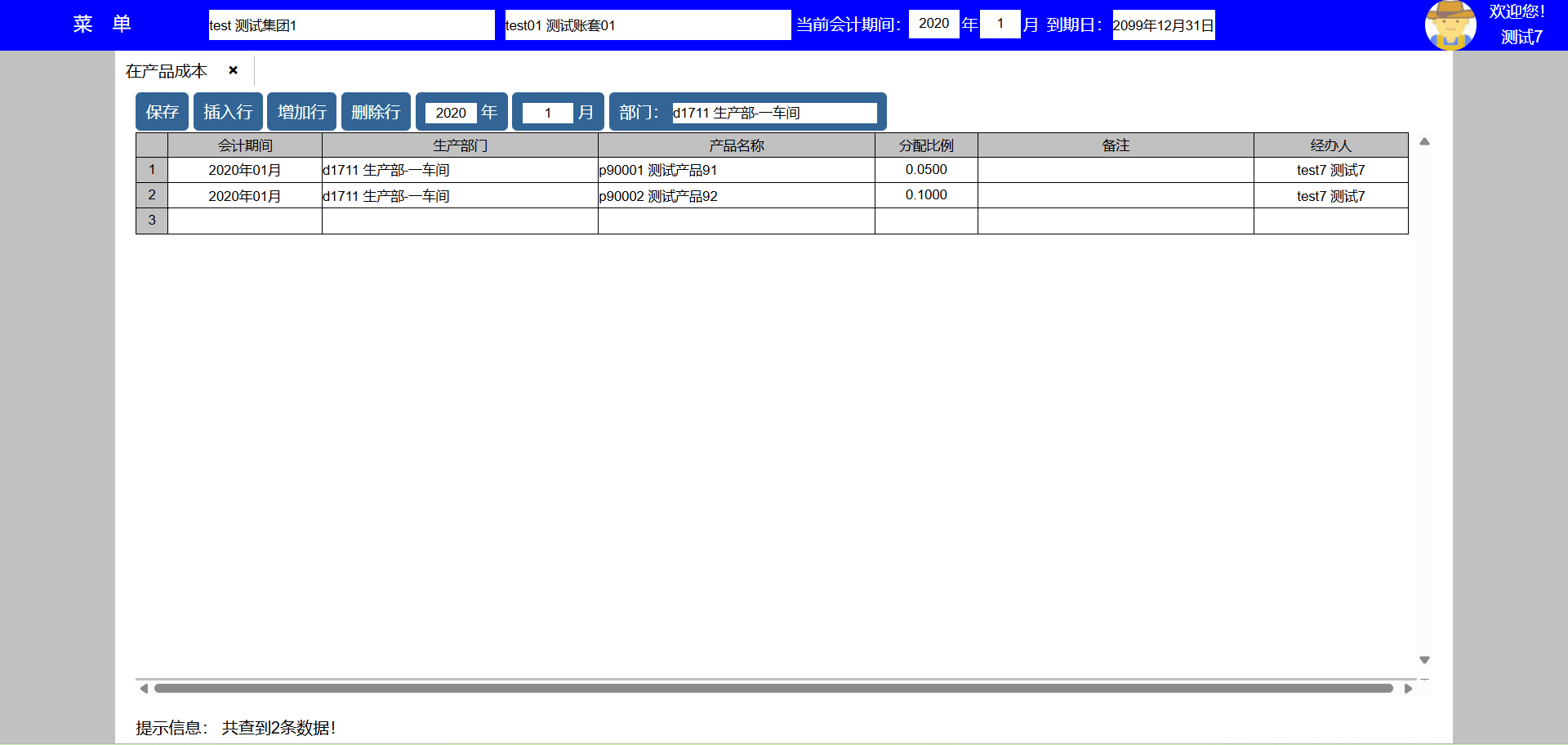
Task: Click the vertical scrollbar down arrow
Action: click(1424, 659)
